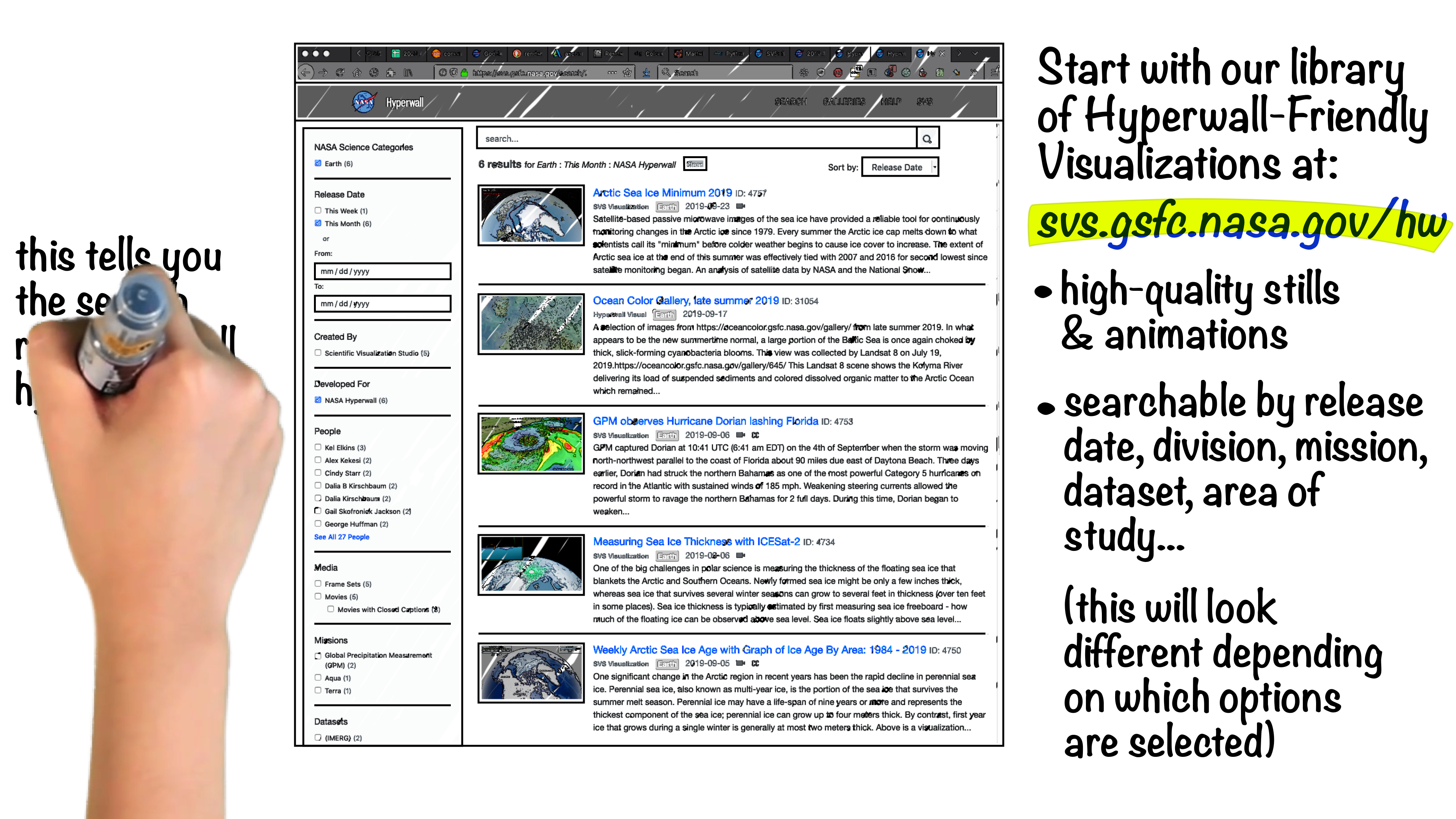Check the Alex Kekesi (2) checkbox

318,460
